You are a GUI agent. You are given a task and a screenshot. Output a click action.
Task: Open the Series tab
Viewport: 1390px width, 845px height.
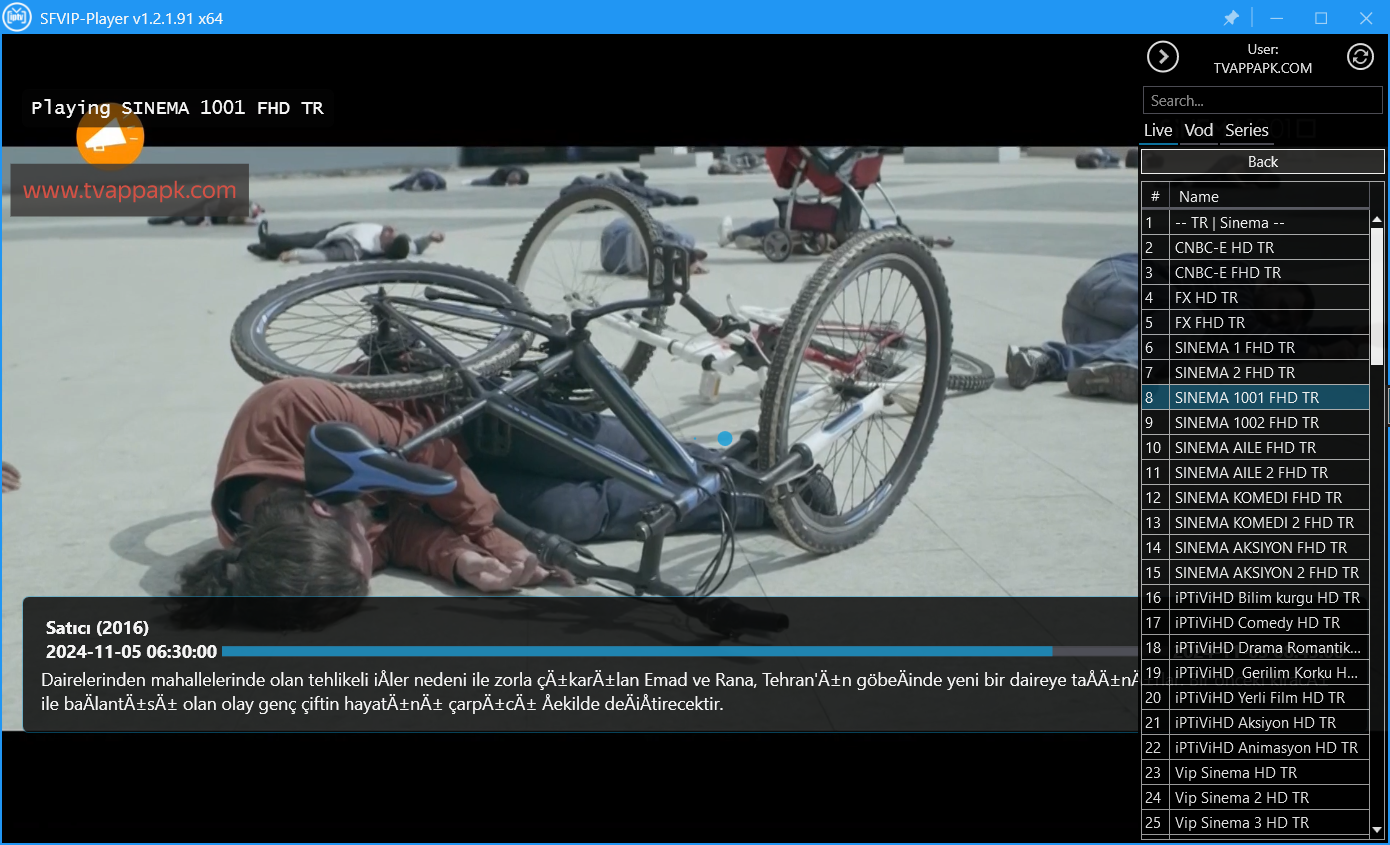coord(1246,130)
